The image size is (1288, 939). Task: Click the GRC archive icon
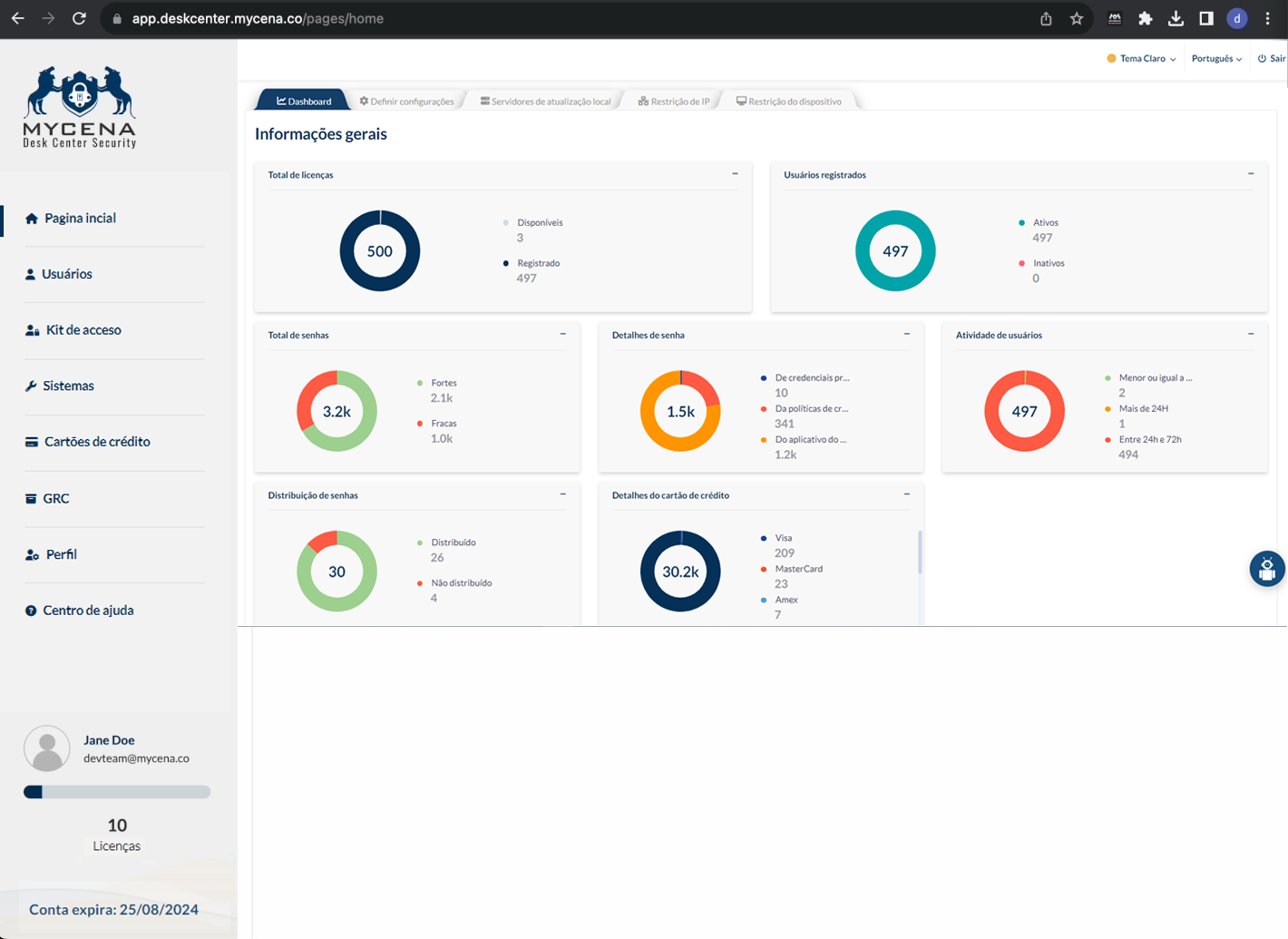(x=31, y=498)
